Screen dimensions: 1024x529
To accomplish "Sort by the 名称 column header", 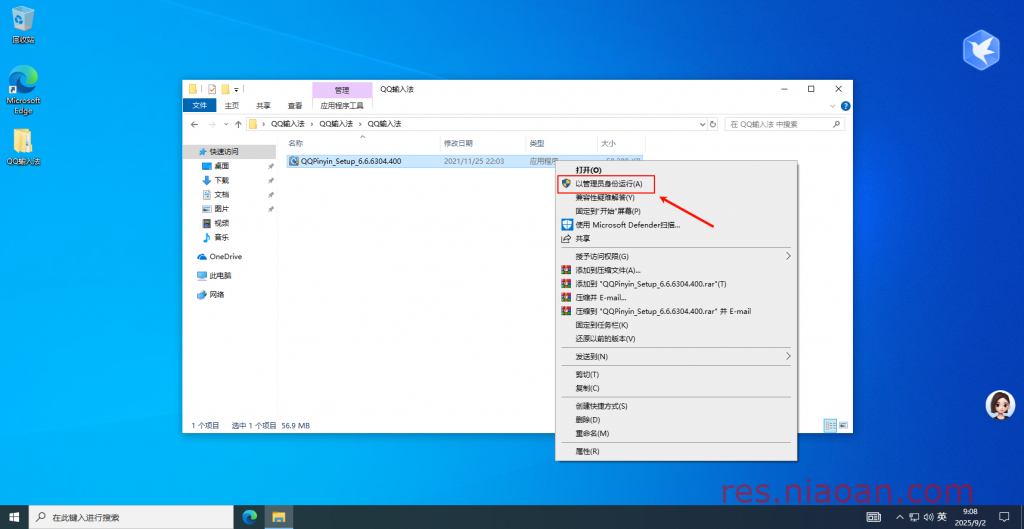I will (363, 143).
